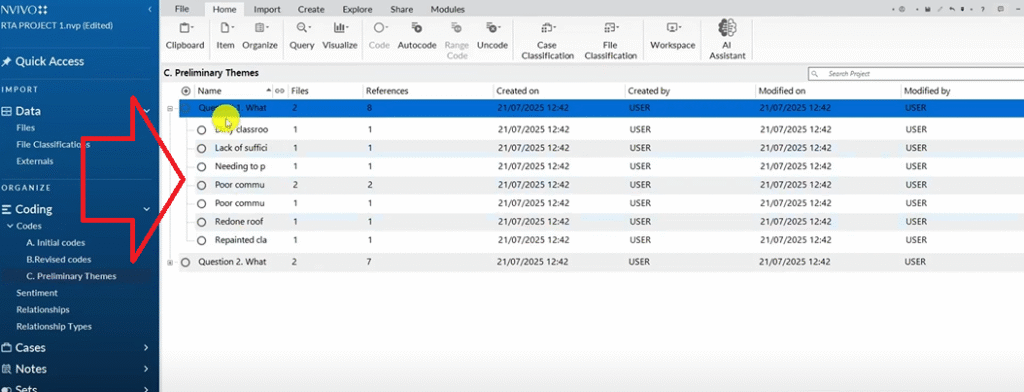Collapse the Question 1. What code tree
The image size is (1024, 392).
170,108
